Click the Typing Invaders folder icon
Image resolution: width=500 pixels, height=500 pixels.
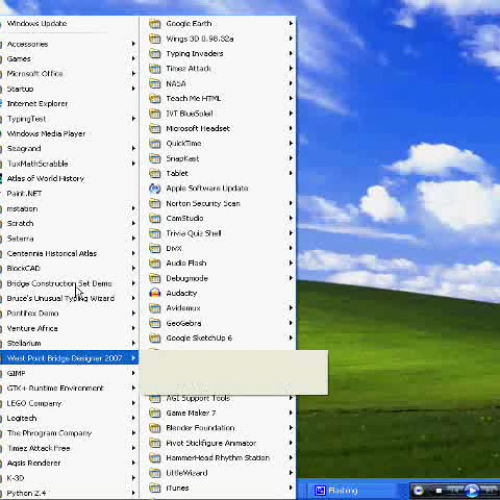[x=155, y=53]
